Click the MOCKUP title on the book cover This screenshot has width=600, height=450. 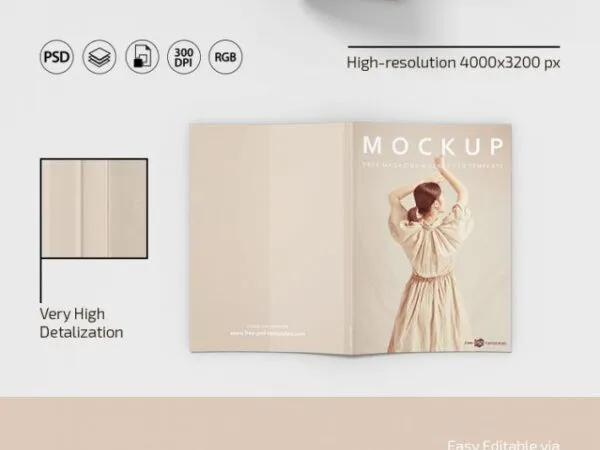pyautogui.click(x=433, y=146)
